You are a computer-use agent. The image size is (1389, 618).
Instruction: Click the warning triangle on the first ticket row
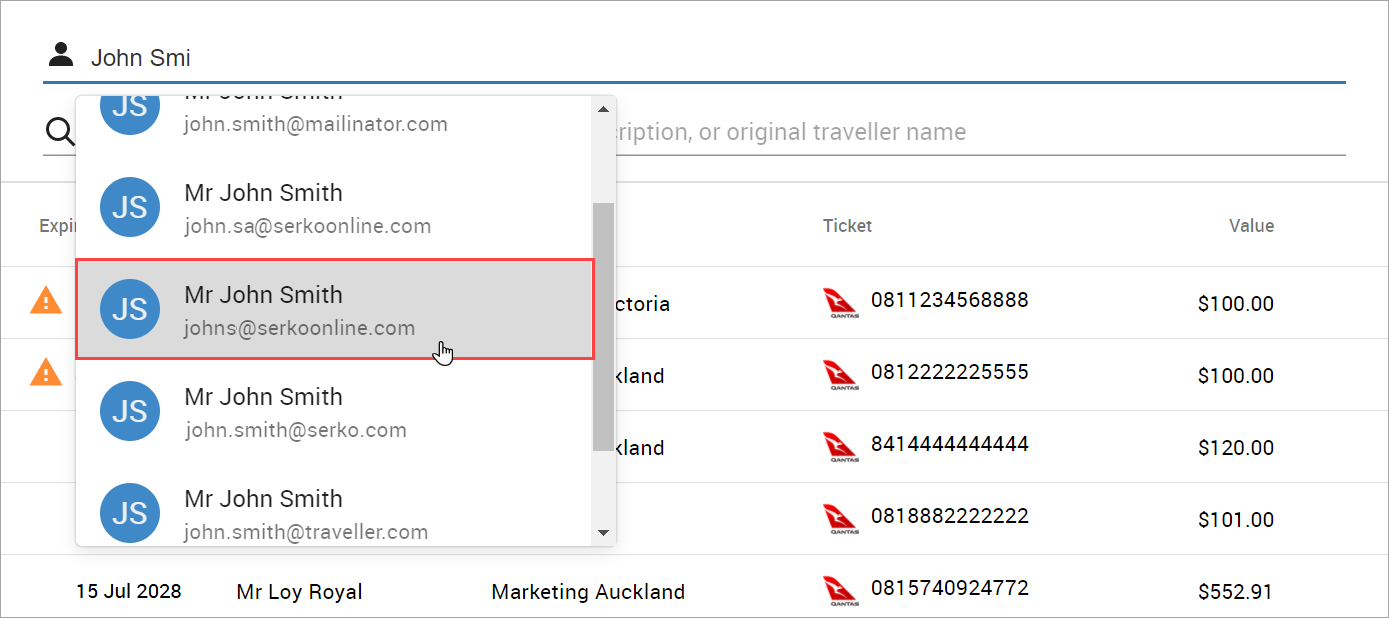click(x=46, y=300)
